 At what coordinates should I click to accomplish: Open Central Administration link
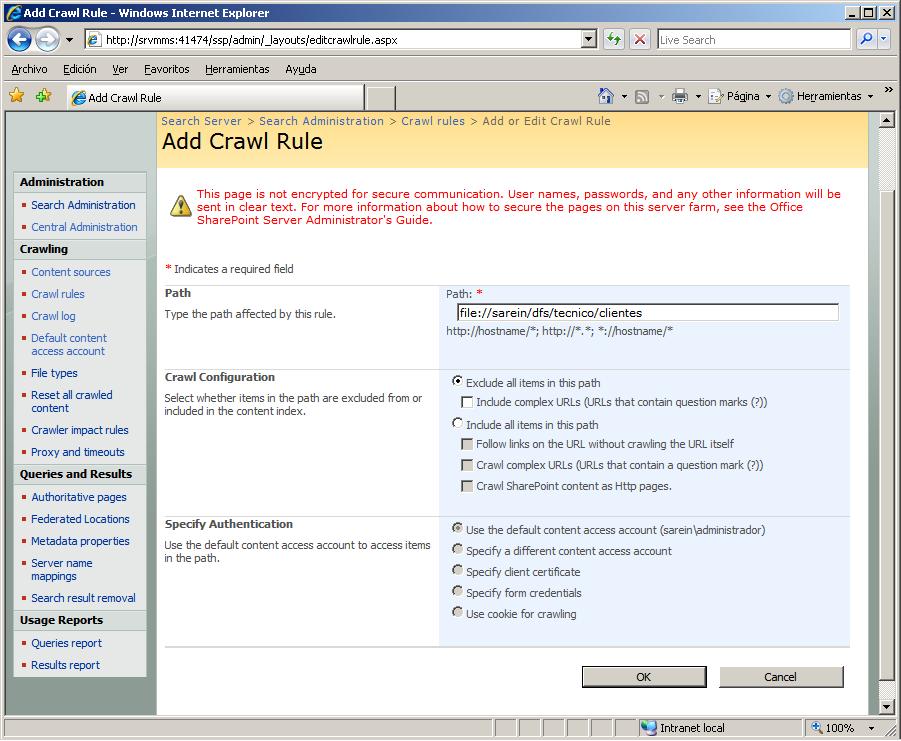coord(84,227)
